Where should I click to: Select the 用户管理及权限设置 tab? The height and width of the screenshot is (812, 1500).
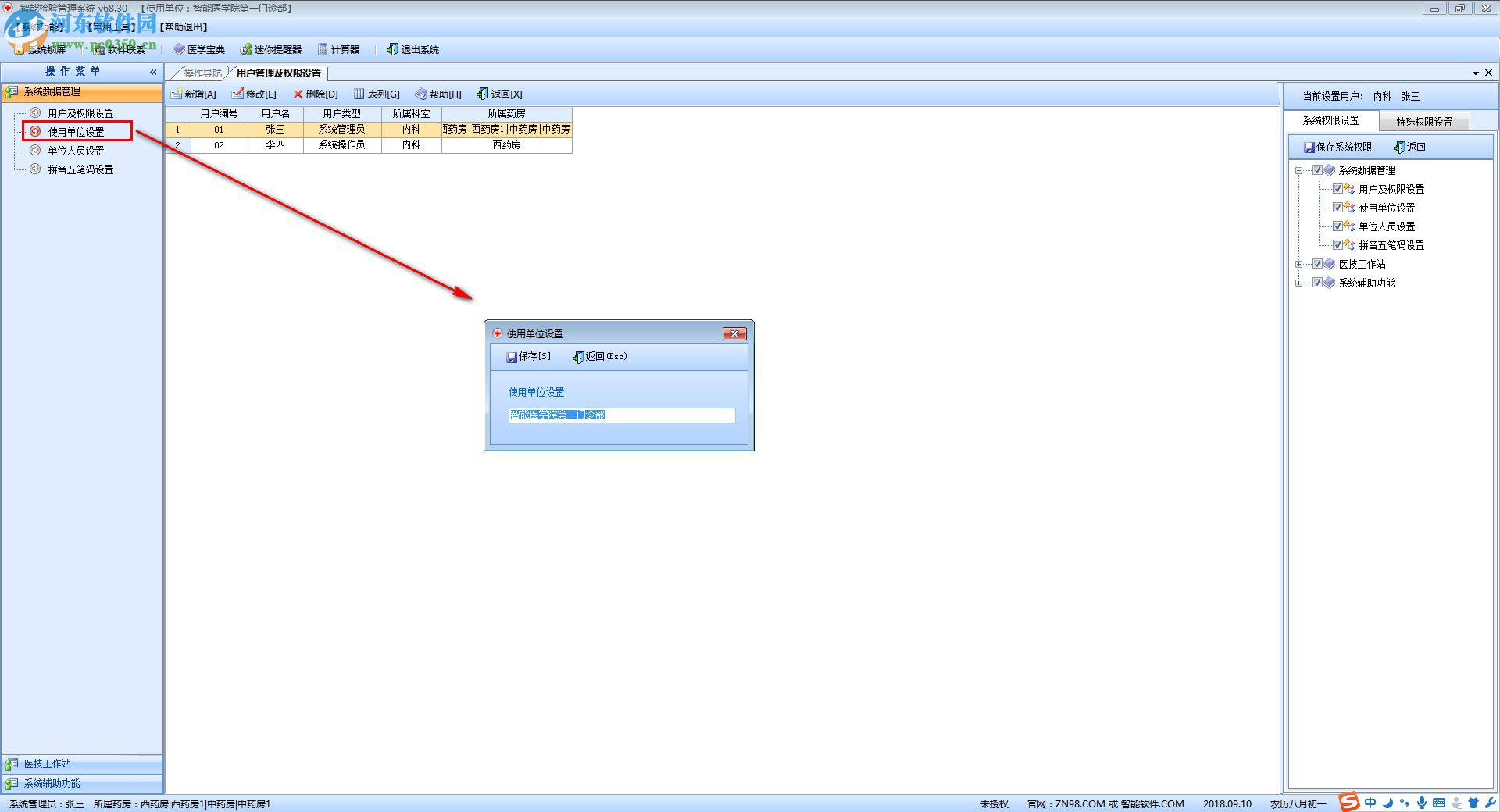279,73
